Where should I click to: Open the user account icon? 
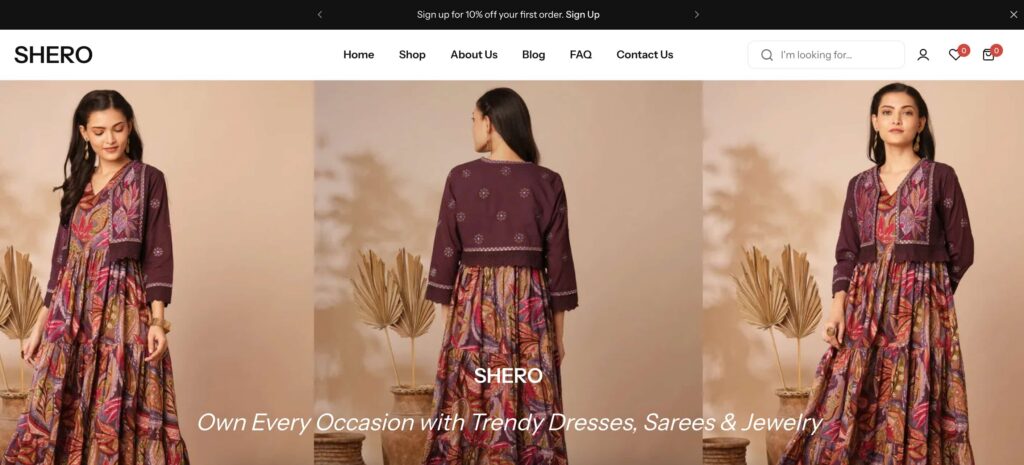click(923, 55)
